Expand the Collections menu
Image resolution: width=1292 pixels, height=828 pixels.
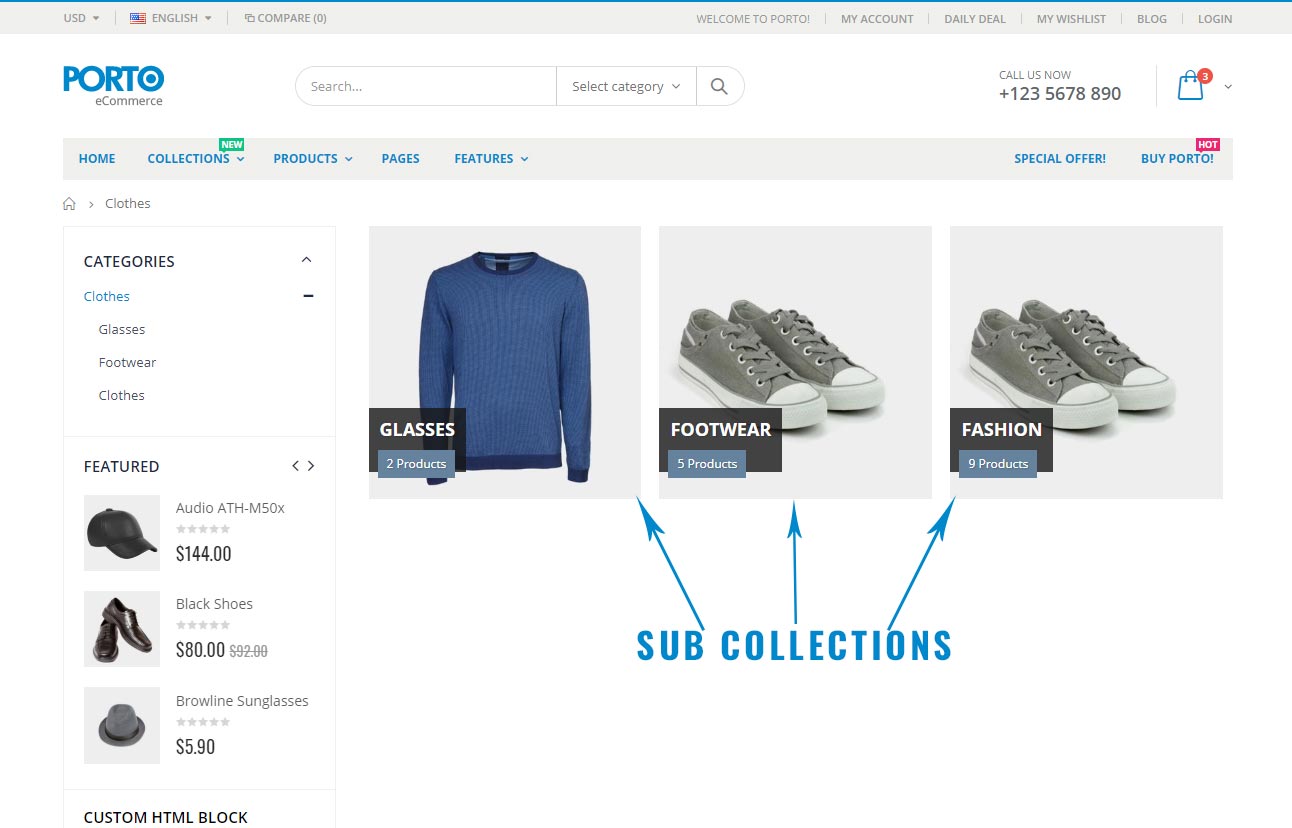[195, 159]
